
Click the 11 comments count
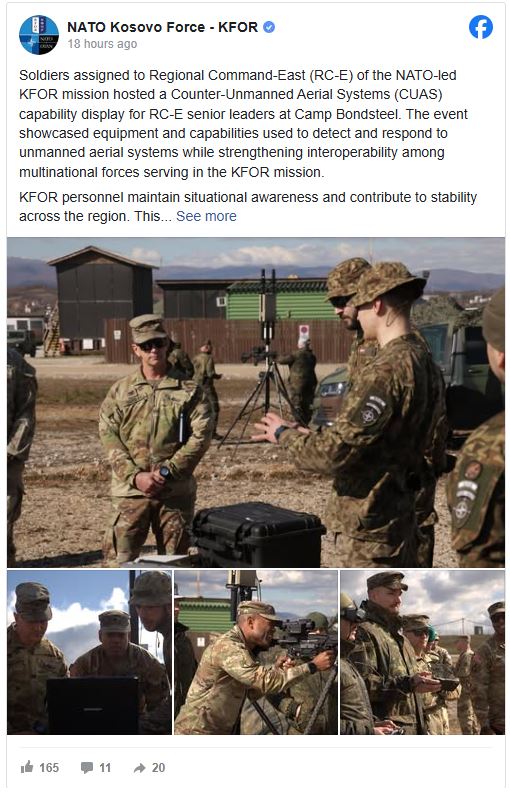point(105,768)
